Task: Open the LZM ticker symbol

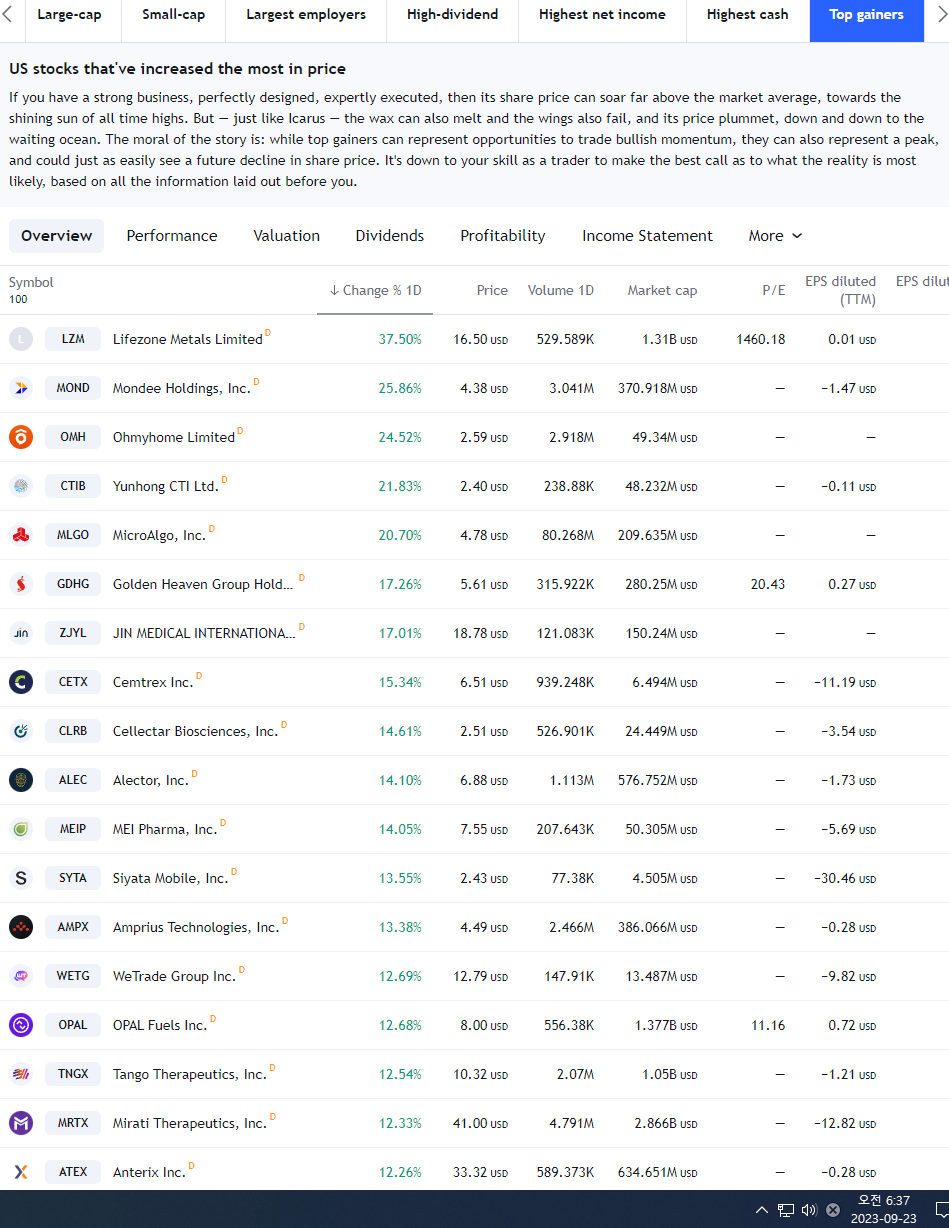Action: [x=73, y=339]
